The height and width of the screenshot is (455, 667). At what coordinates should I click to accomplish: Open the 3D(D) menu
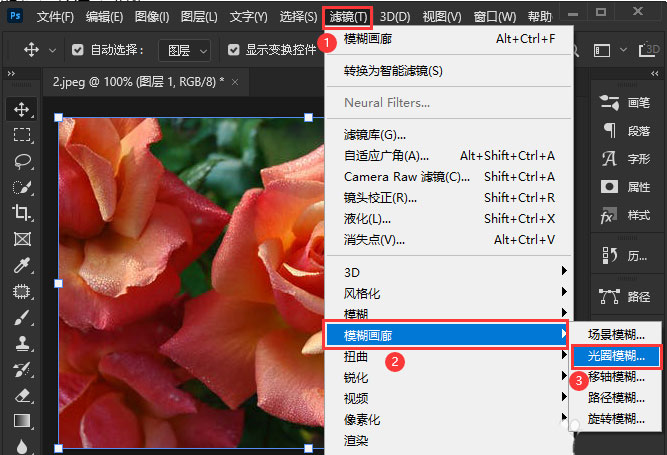click(x=395, y=17)
